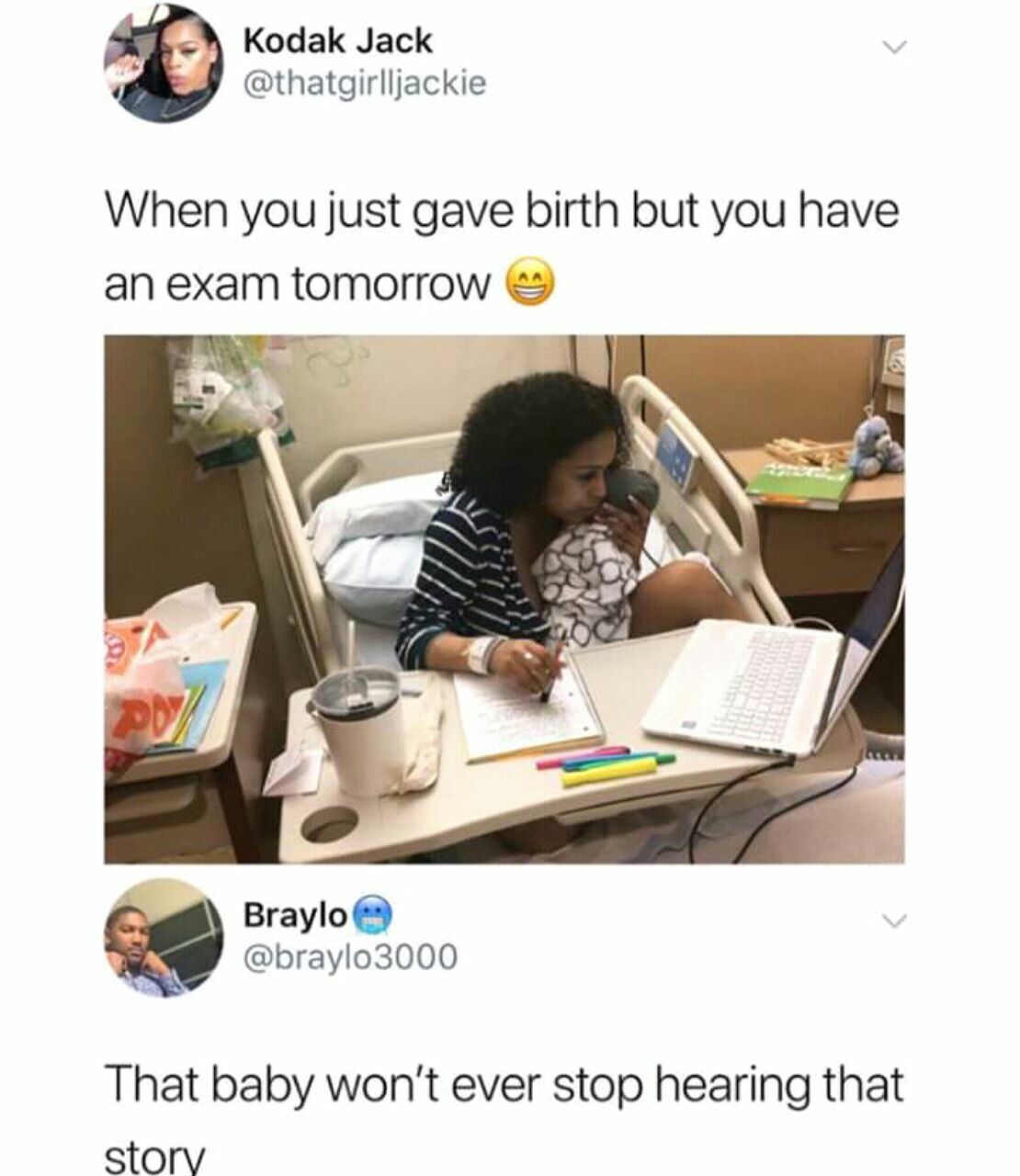Open Kodak Jack's profile avatar
This screenshot has width=1020, height=1176.
(163, 62)
